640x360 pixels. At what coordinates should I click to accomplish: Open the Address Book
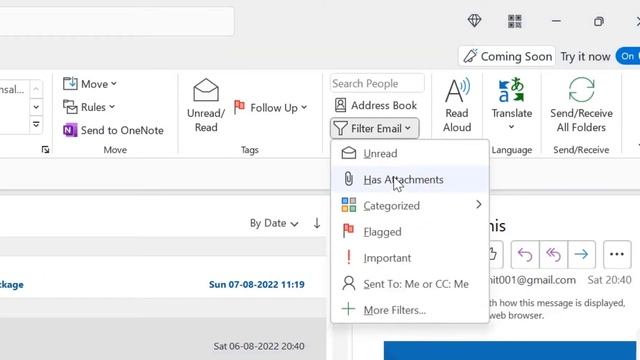[376, 105]
